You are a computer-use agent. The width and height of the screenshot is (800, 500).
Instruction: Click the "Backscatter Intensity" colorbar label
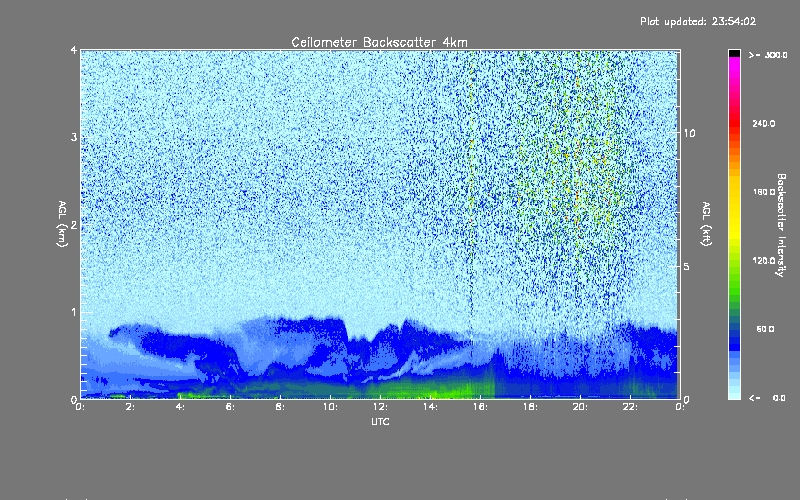pos(781,225)
